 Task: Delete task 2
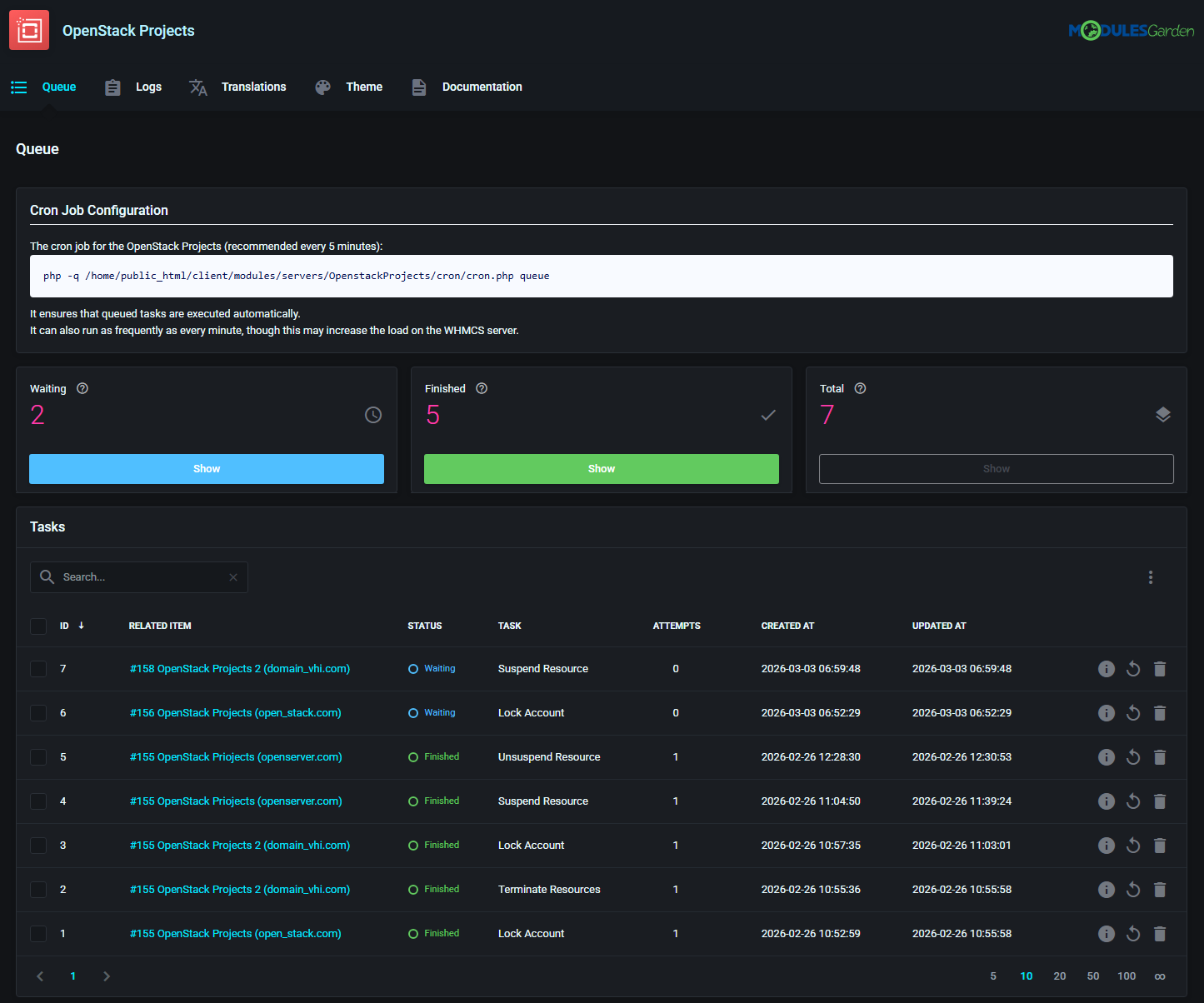(x=1160, y=890)
